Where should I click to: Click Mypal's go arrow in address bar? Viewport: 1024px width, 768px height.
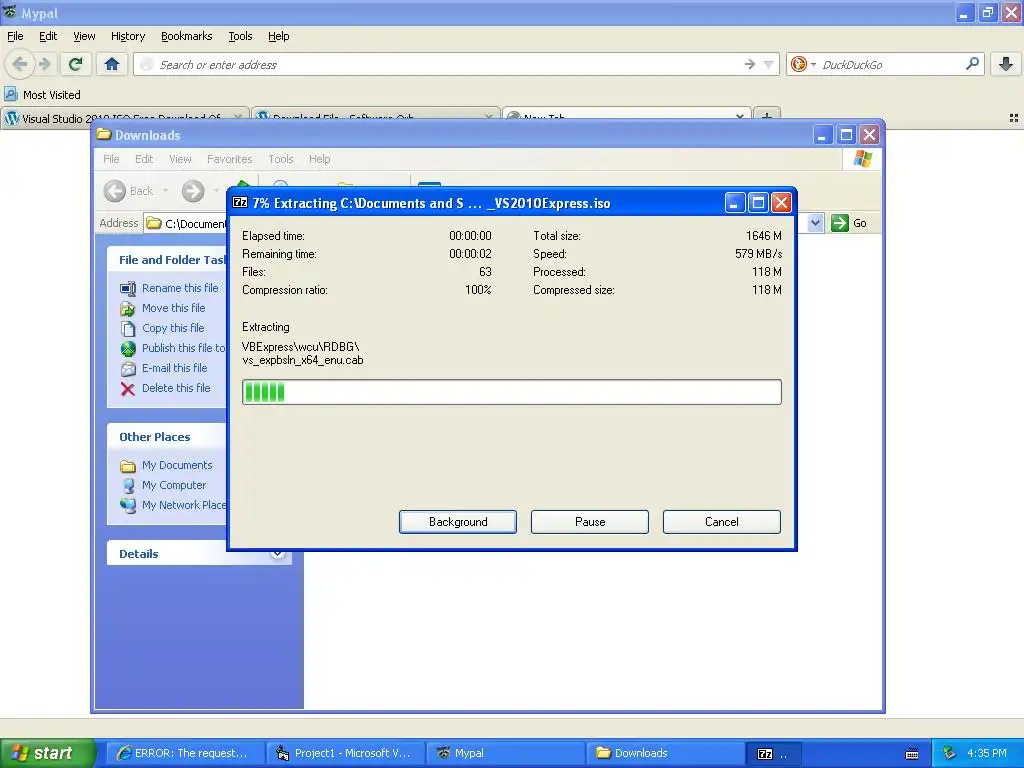[750, 64]
